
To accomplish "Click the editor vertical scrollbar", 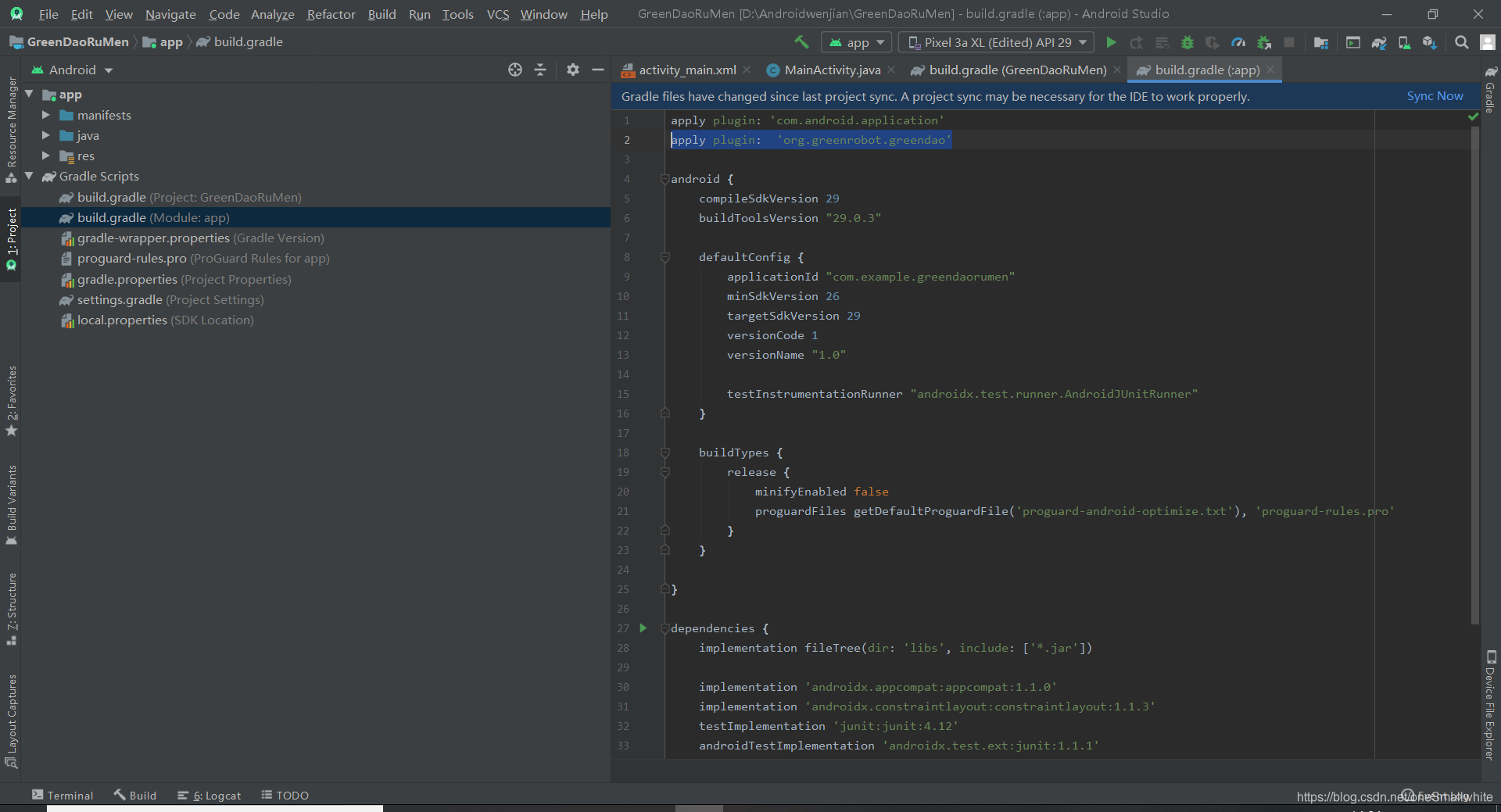I will (x=1475, y=375).
